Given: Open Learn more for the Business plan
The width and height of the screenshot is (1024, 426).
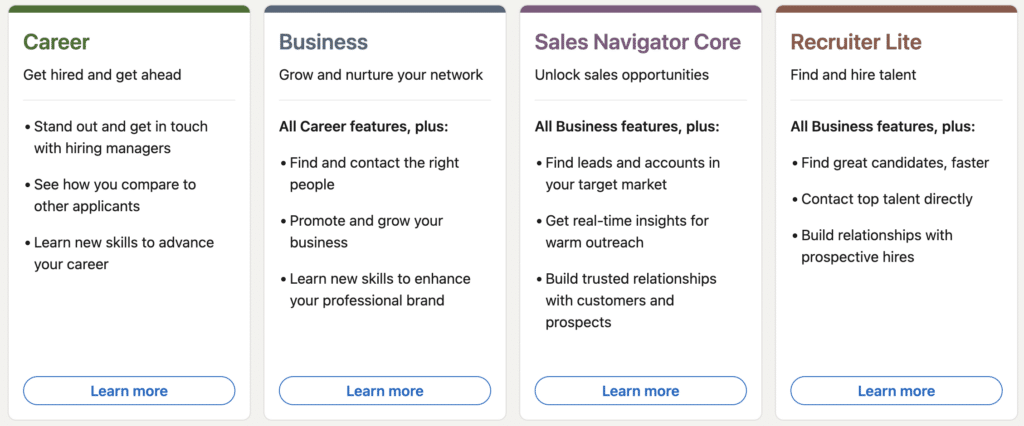Looking at the screenshot, I should pyautogui.click(x=385, y=391).
